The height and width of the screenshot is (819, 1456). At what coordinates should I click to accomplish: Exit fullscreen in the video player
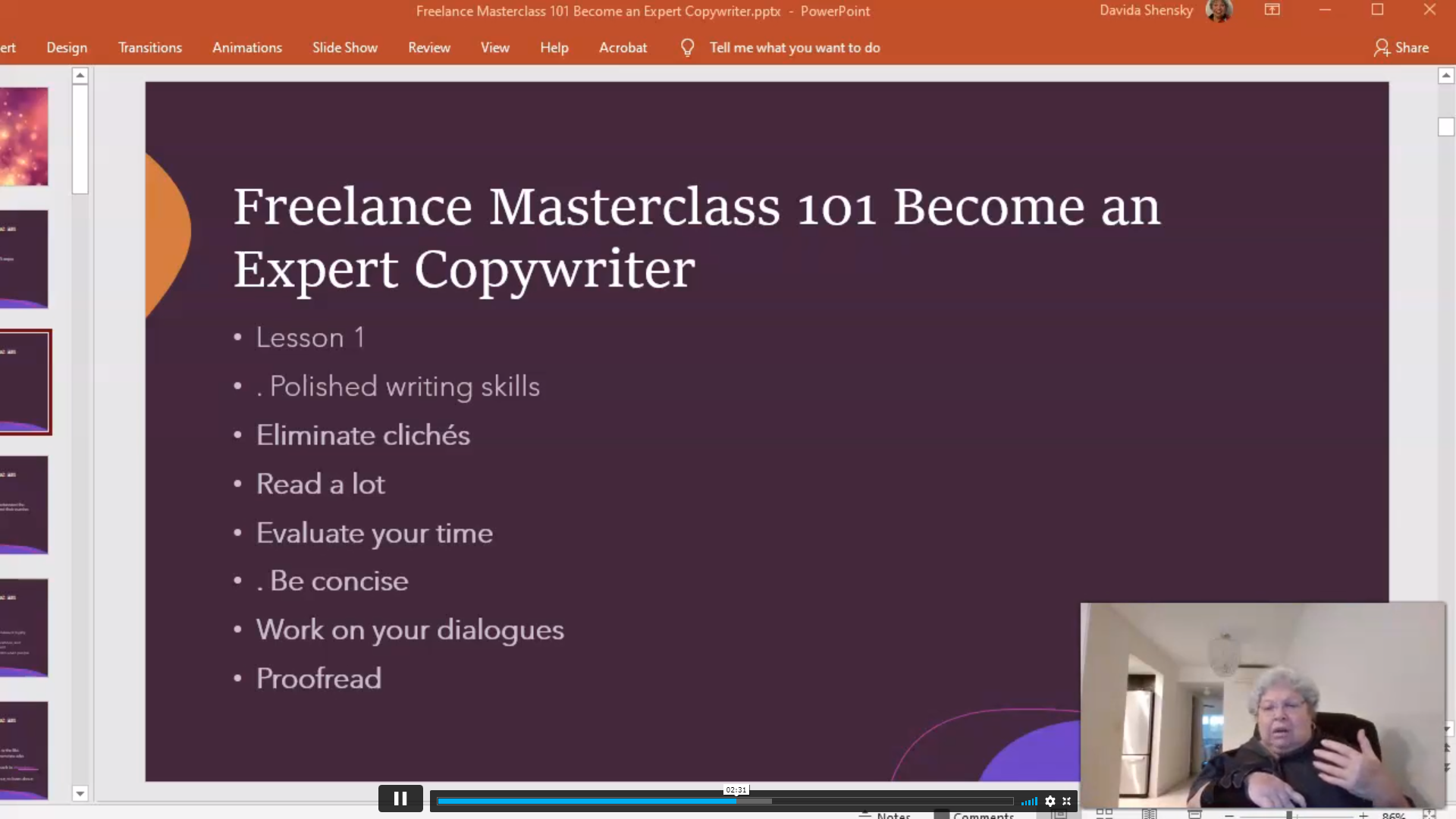click(1067, 802)
